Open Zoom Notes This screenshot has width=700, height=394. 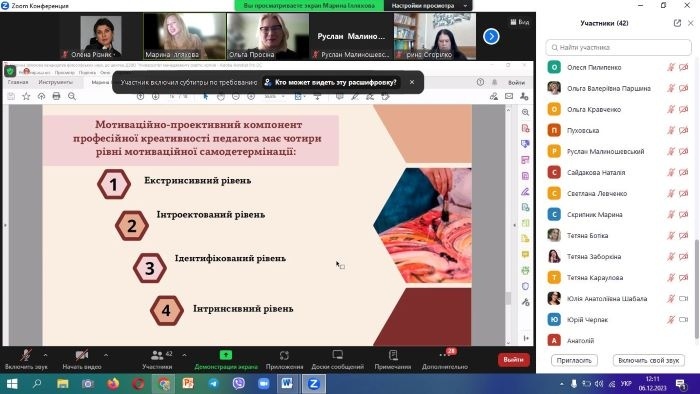pos(393,360)
